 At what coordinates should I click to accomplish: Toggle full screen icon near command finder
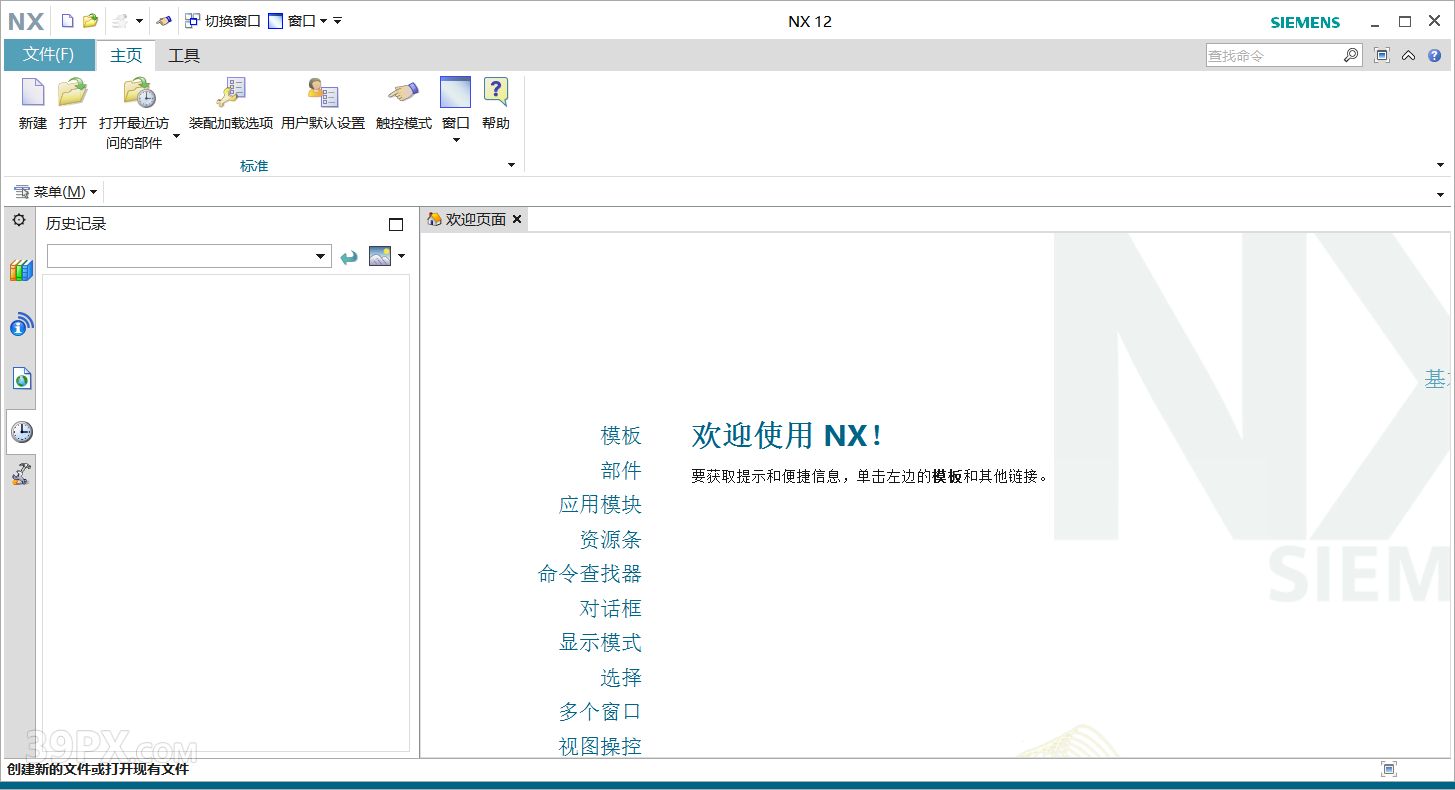tap(1382, 56)
